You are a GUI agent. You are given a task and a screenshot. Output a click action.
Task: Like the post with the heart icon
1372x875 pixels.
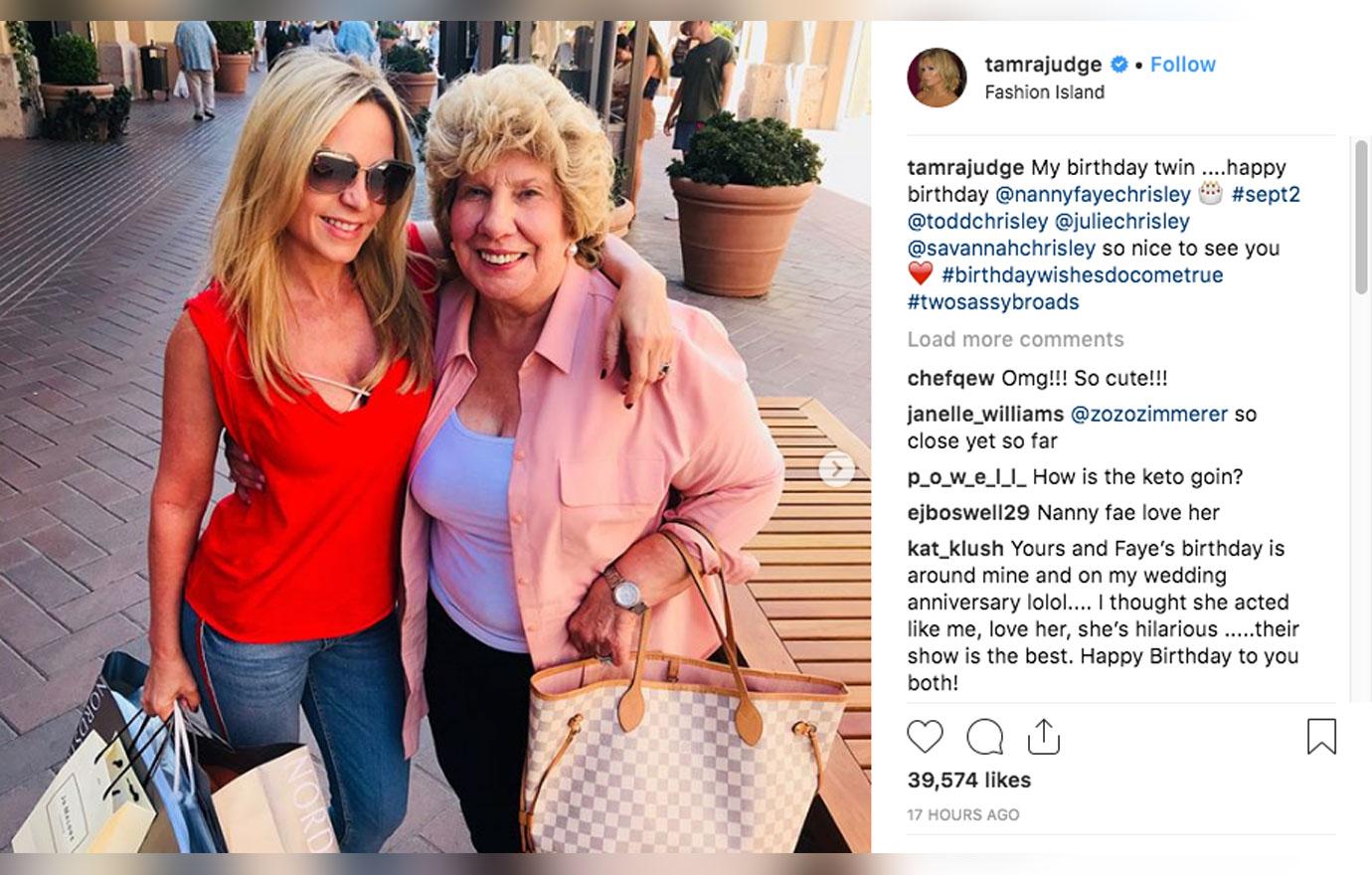pos(925,737)
